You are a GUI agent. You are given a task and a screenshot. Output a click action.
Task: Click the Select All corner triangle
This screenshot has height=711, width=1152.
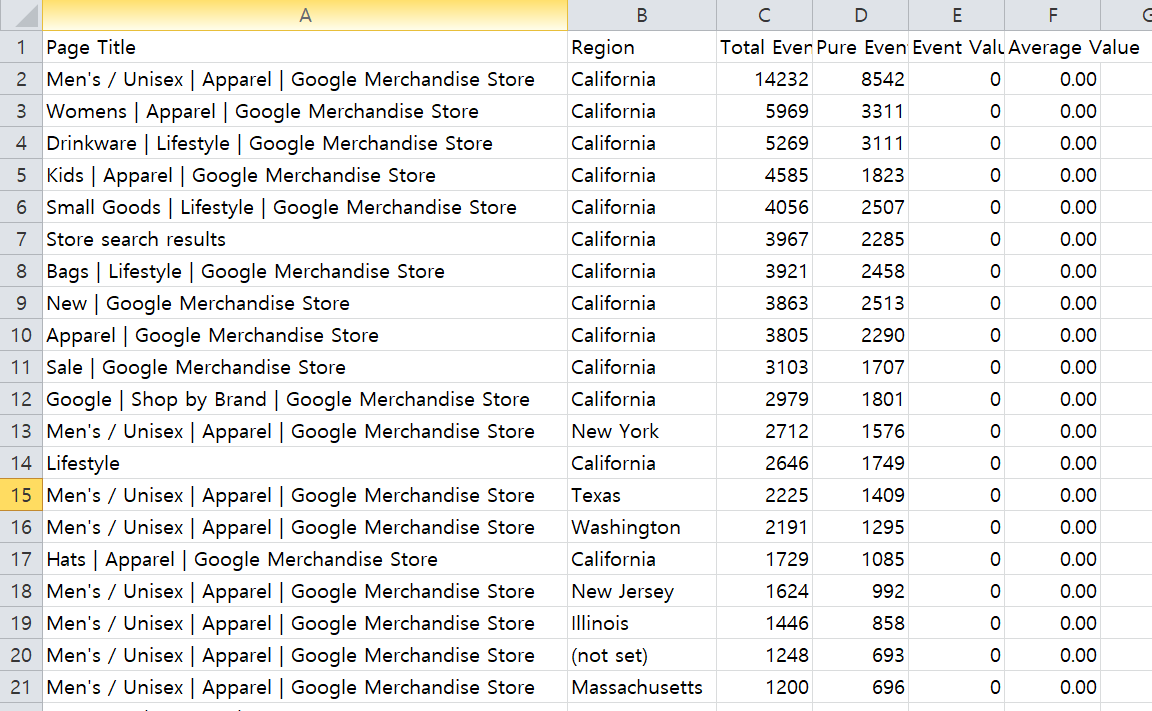click(x=22, y=15)
